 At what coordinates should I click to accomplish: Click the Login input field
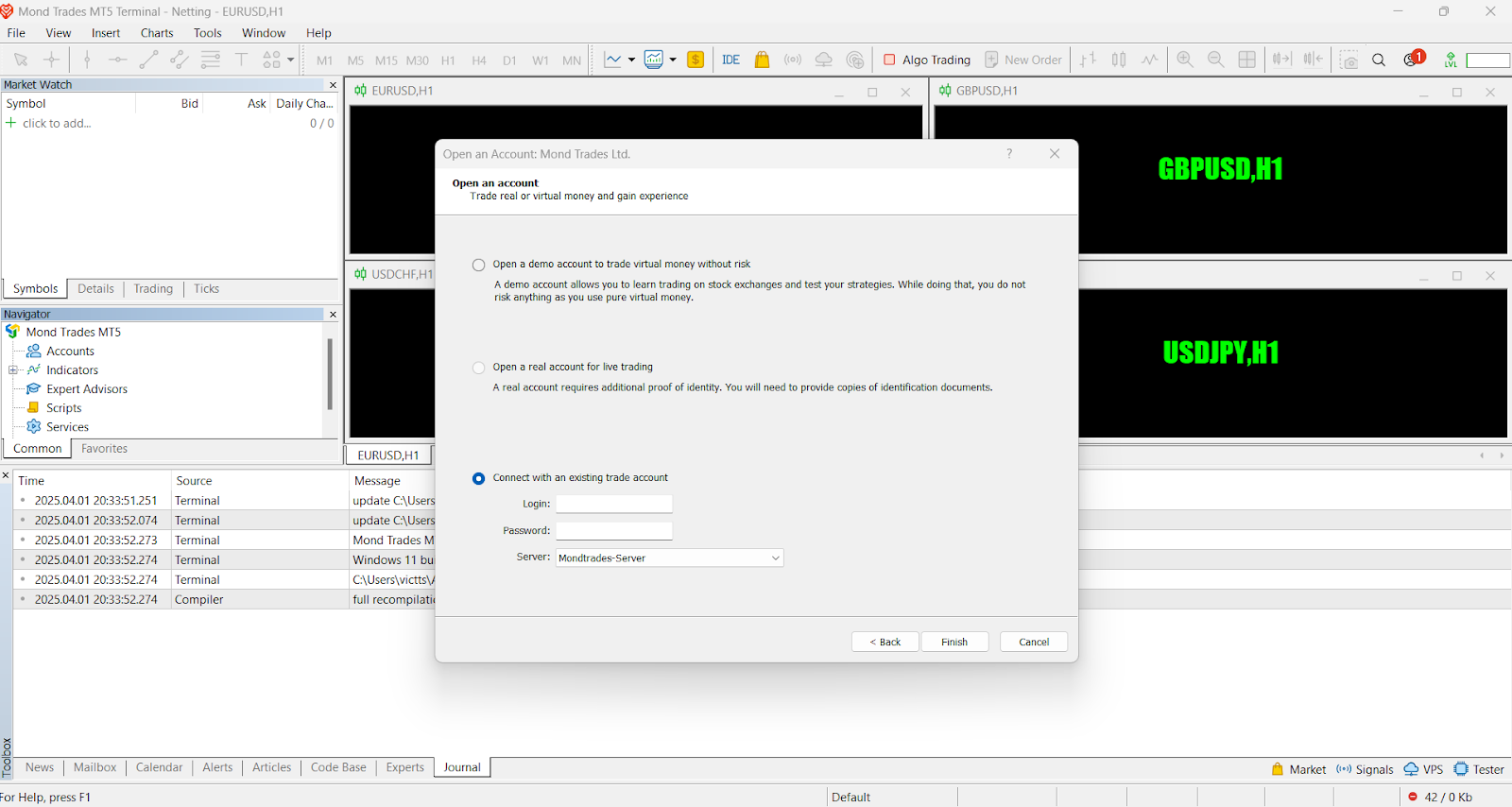click(x=614, y=504)
